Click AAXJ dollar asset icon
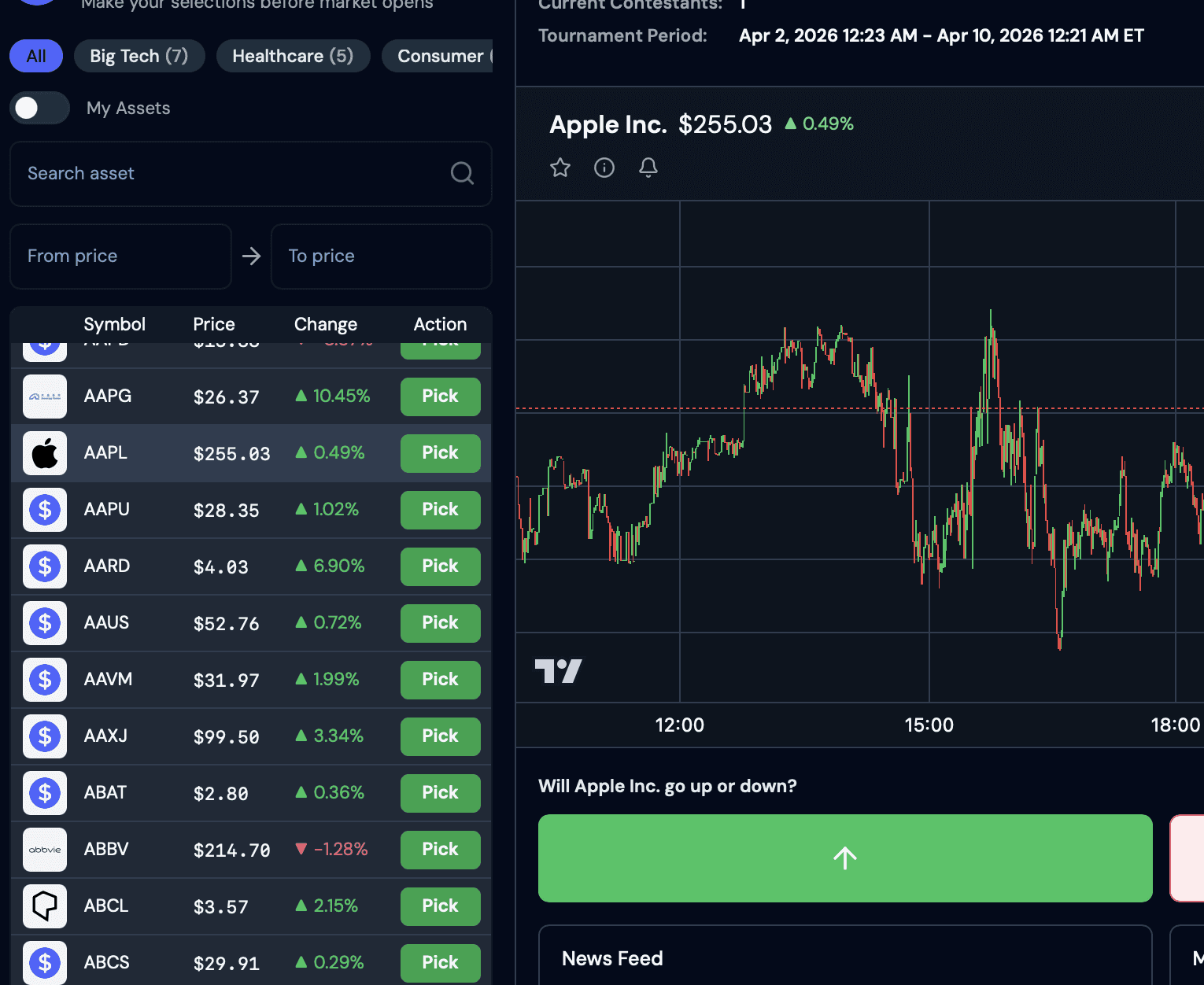Viewport: 1204px width, 985px height. [45, 736]
